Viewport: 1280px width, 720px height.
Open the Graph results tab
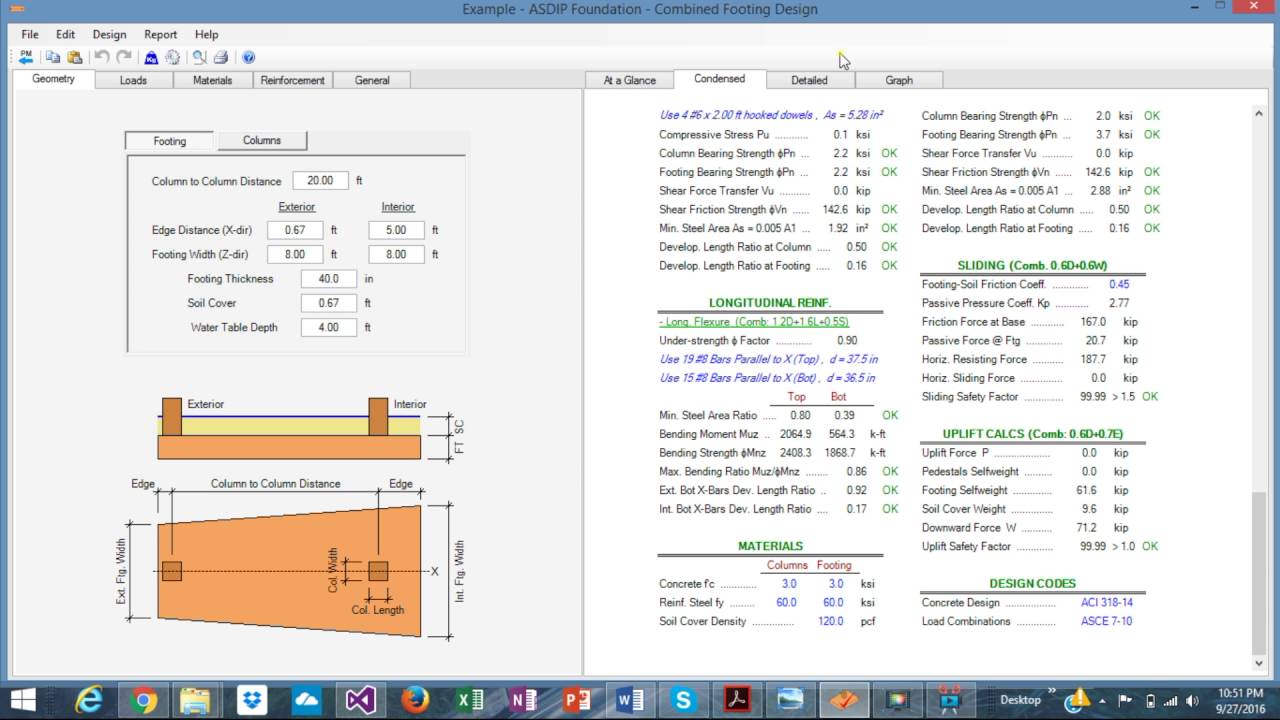click(x=899, y=80)
